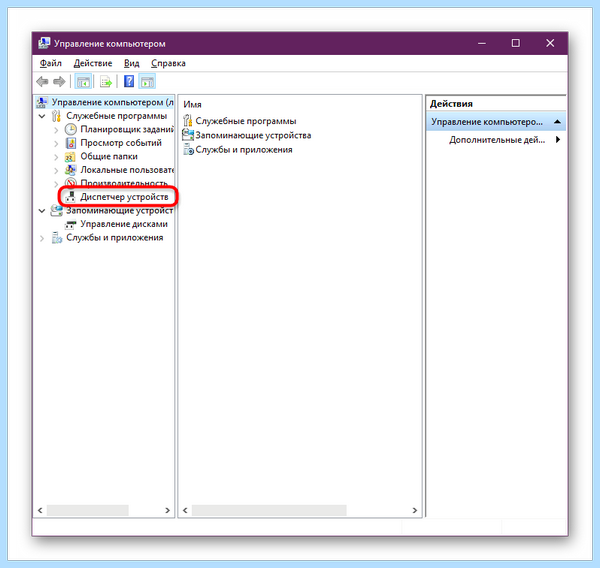Click the Запоминающие устройства icon in tree
Screen dimensions: 600x568
(57, 210)
